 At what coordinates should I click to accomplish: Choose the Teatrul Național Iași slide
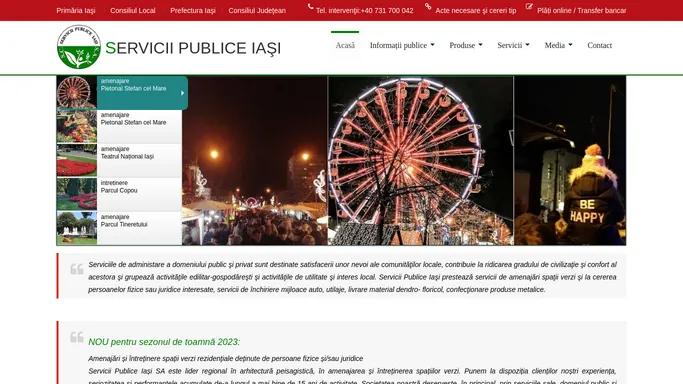pyautogui.click(x=119, y=160)
